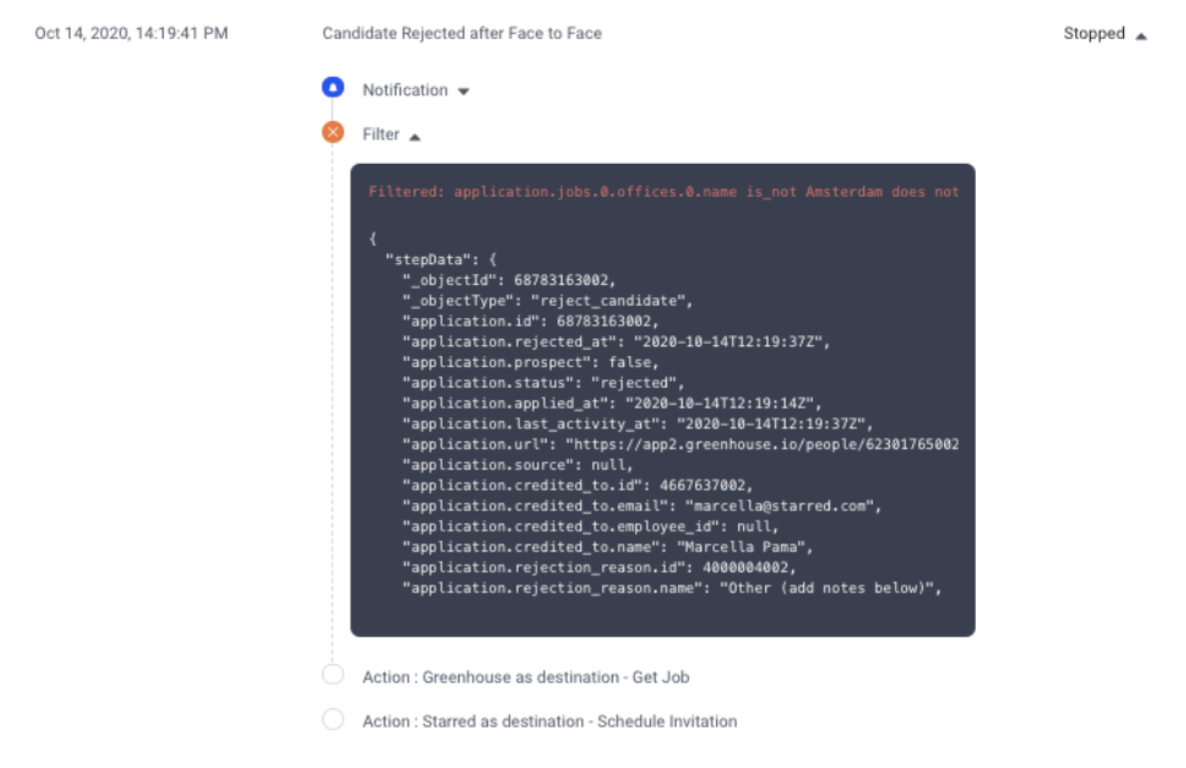
Task: Click the "stepData" line in JSON
Action: tap(441, 260)
